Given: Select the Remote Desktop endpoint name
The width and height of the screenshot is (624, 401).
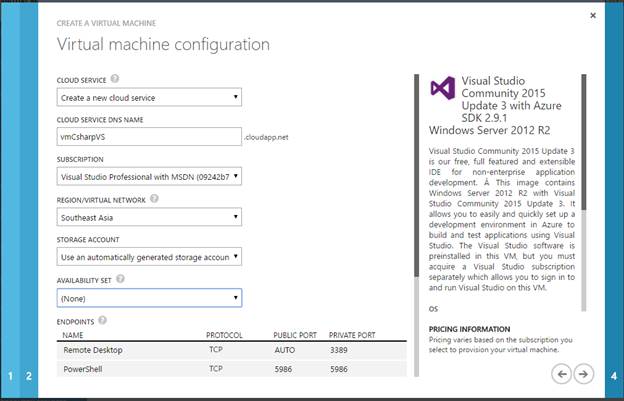Looking at the screenshot, I should (x=93, y=350).
